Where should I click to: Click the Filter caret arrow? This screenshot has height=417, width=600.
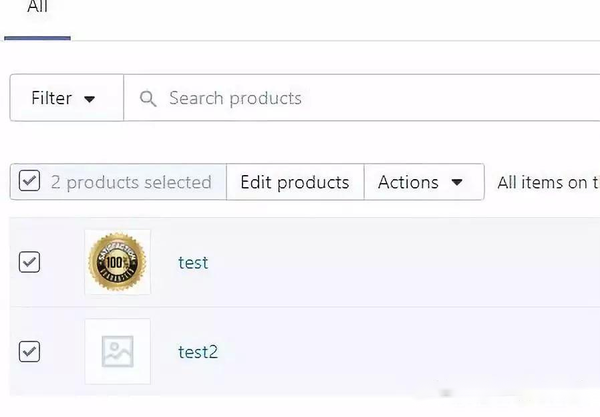(90, 99)
